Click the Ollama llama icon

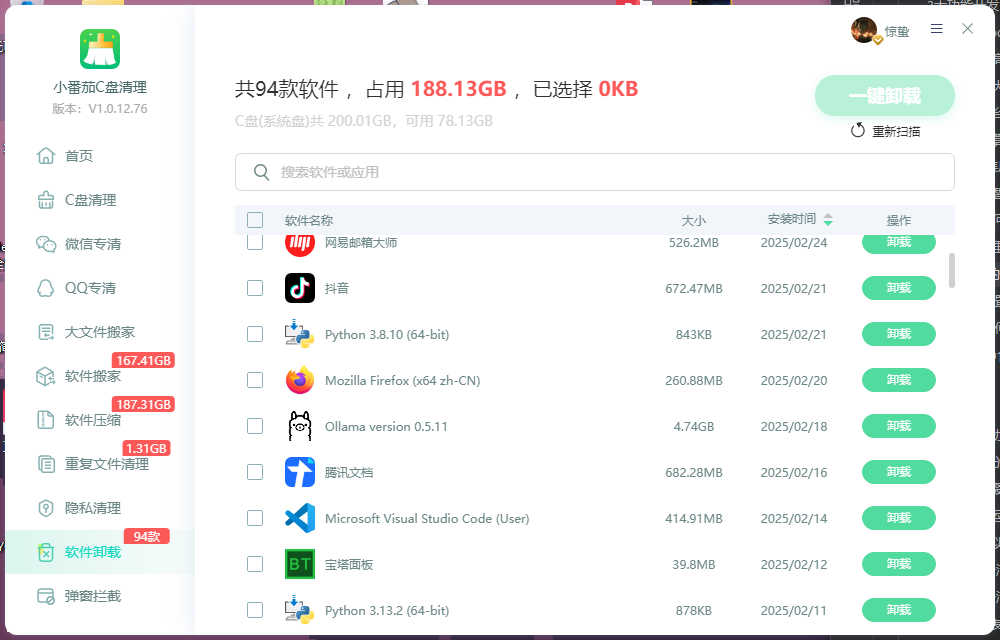click(x=300, y=426)
